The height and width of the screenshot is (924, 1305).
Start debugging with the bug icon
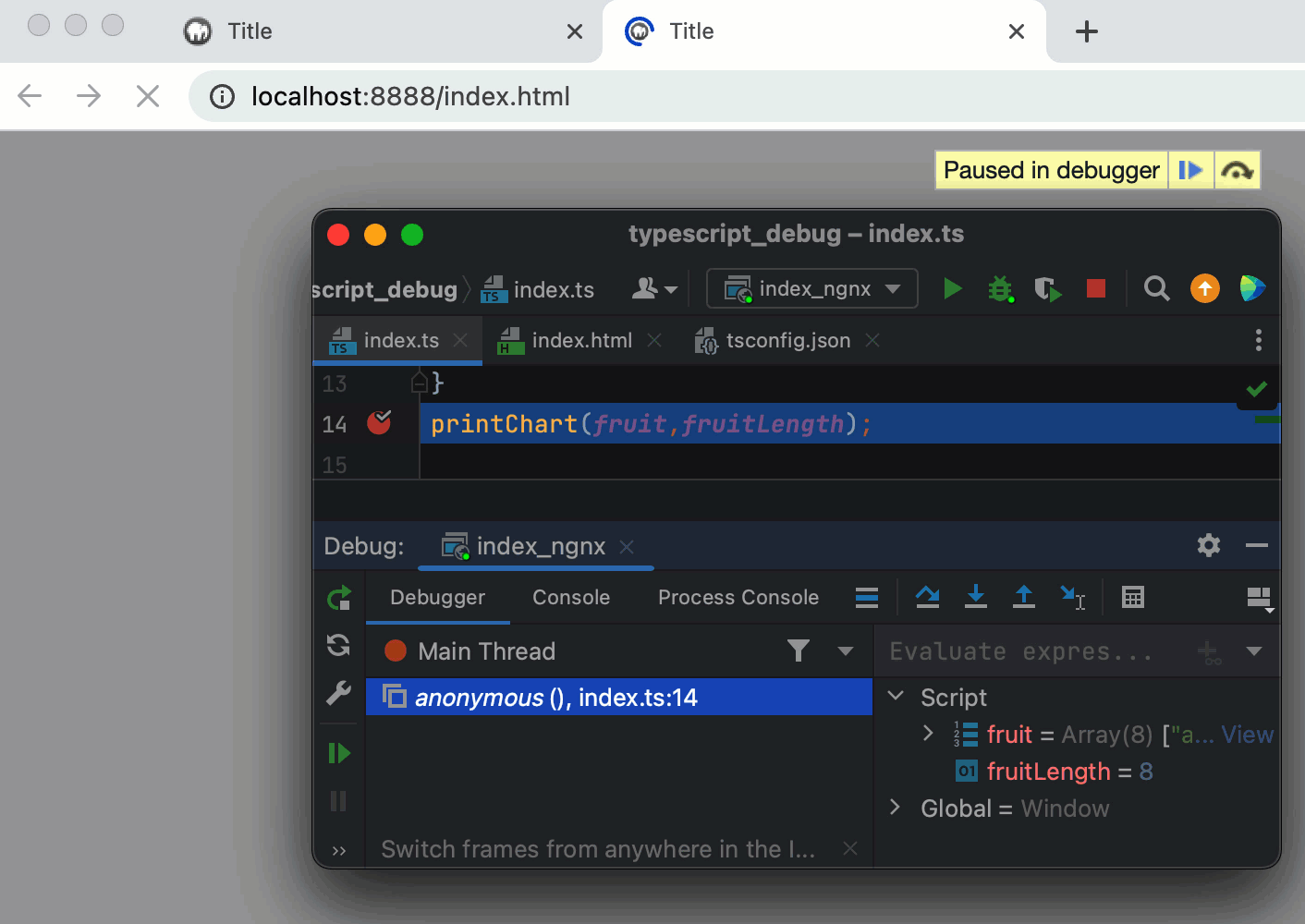pyautogui.click(x=1000, y=288)
